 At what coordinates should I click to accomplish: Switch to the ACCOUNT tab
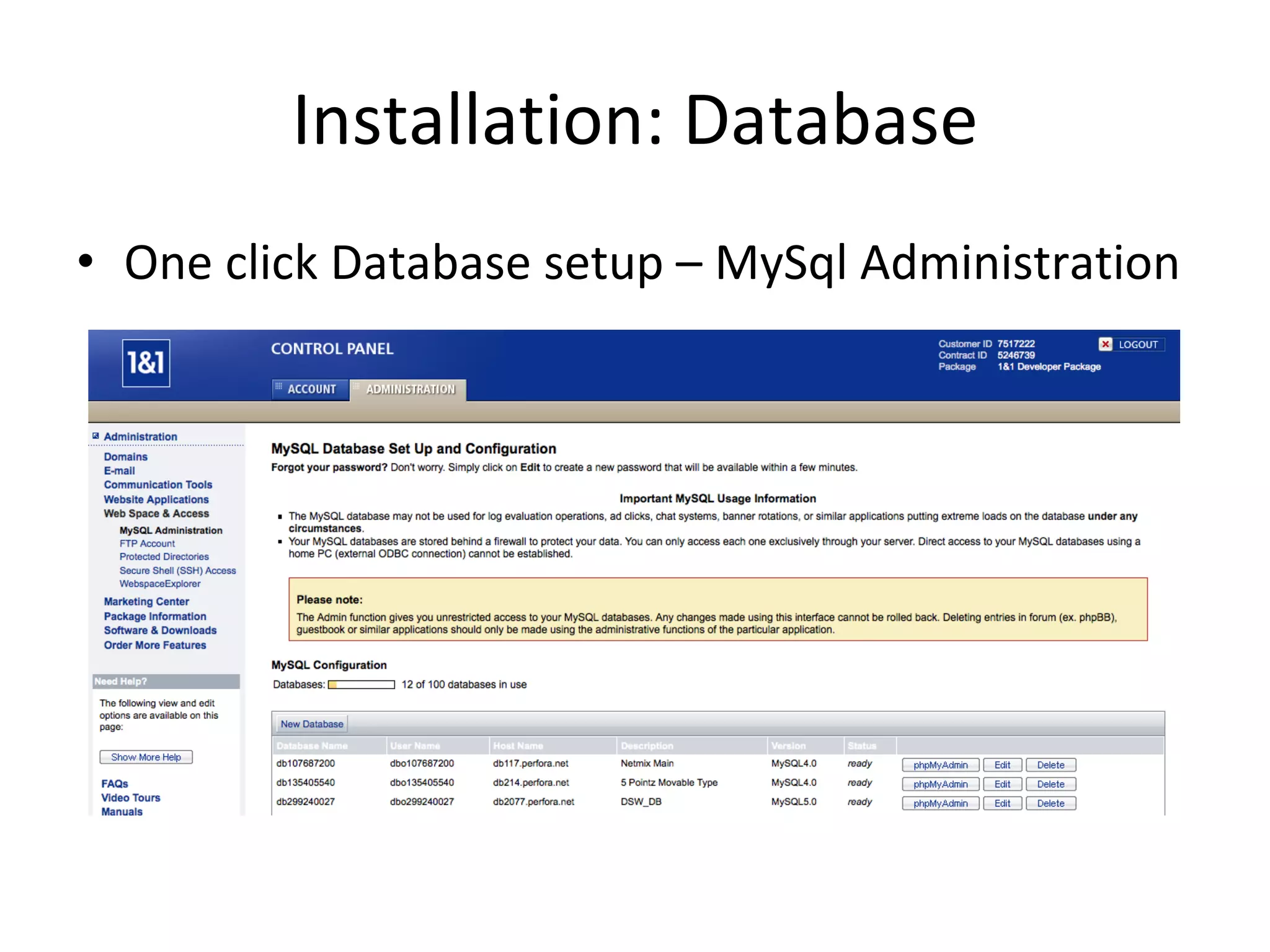point(310,389)
